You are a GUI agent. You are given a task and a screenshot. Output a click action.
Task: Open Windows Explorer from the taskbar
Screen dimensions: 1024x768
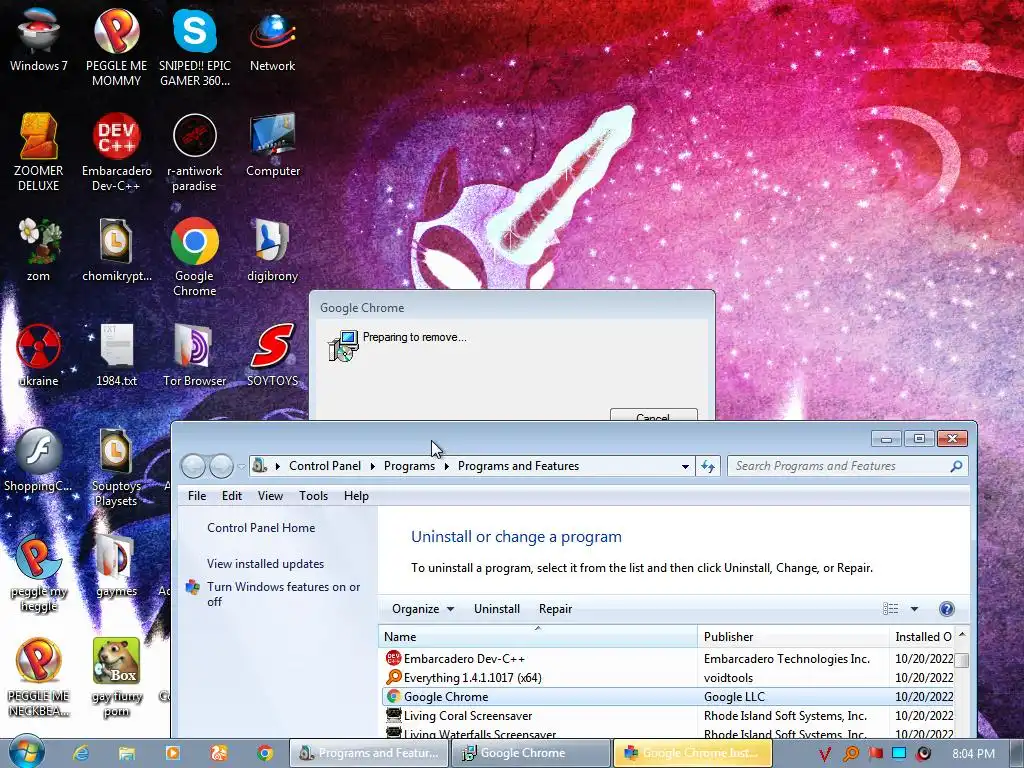(127, 753)
